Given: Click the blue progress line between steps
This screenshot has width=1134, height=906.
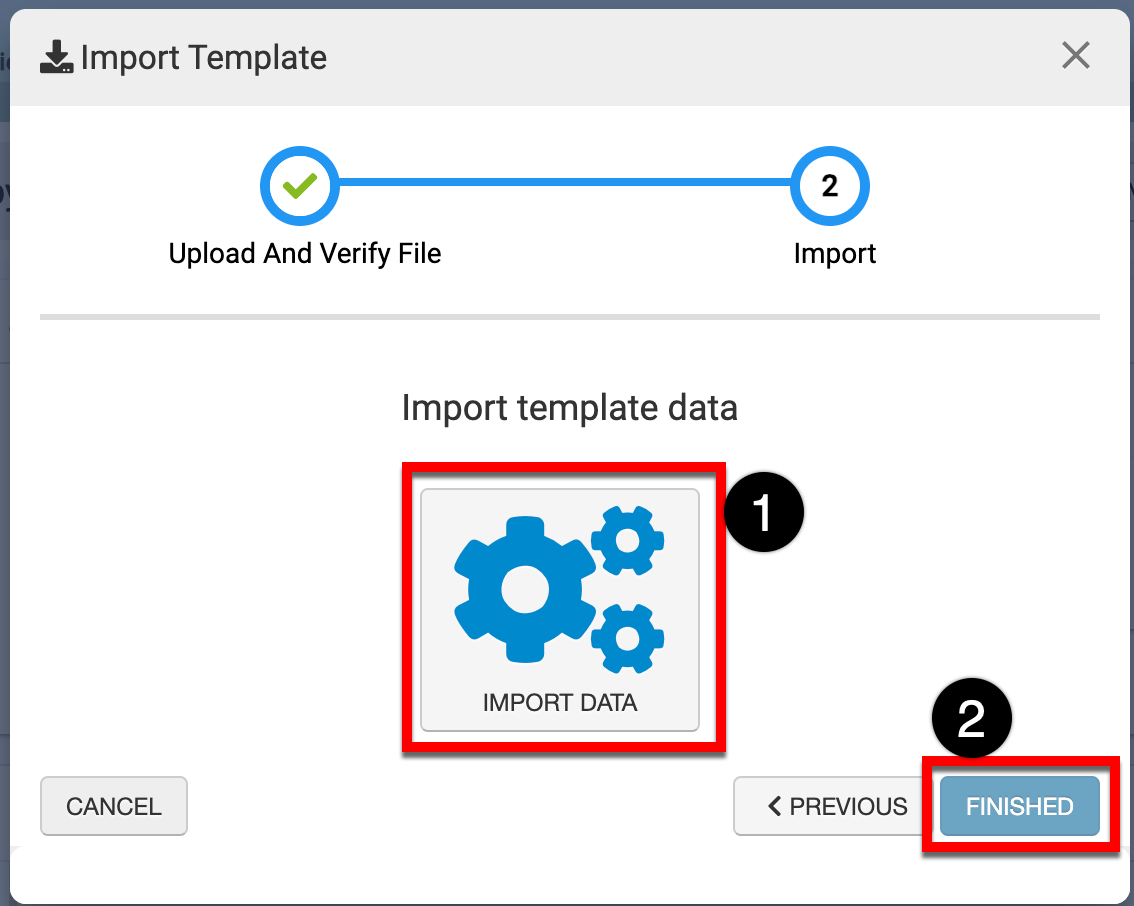Looking at the screenshot, I should click(565, 184).
